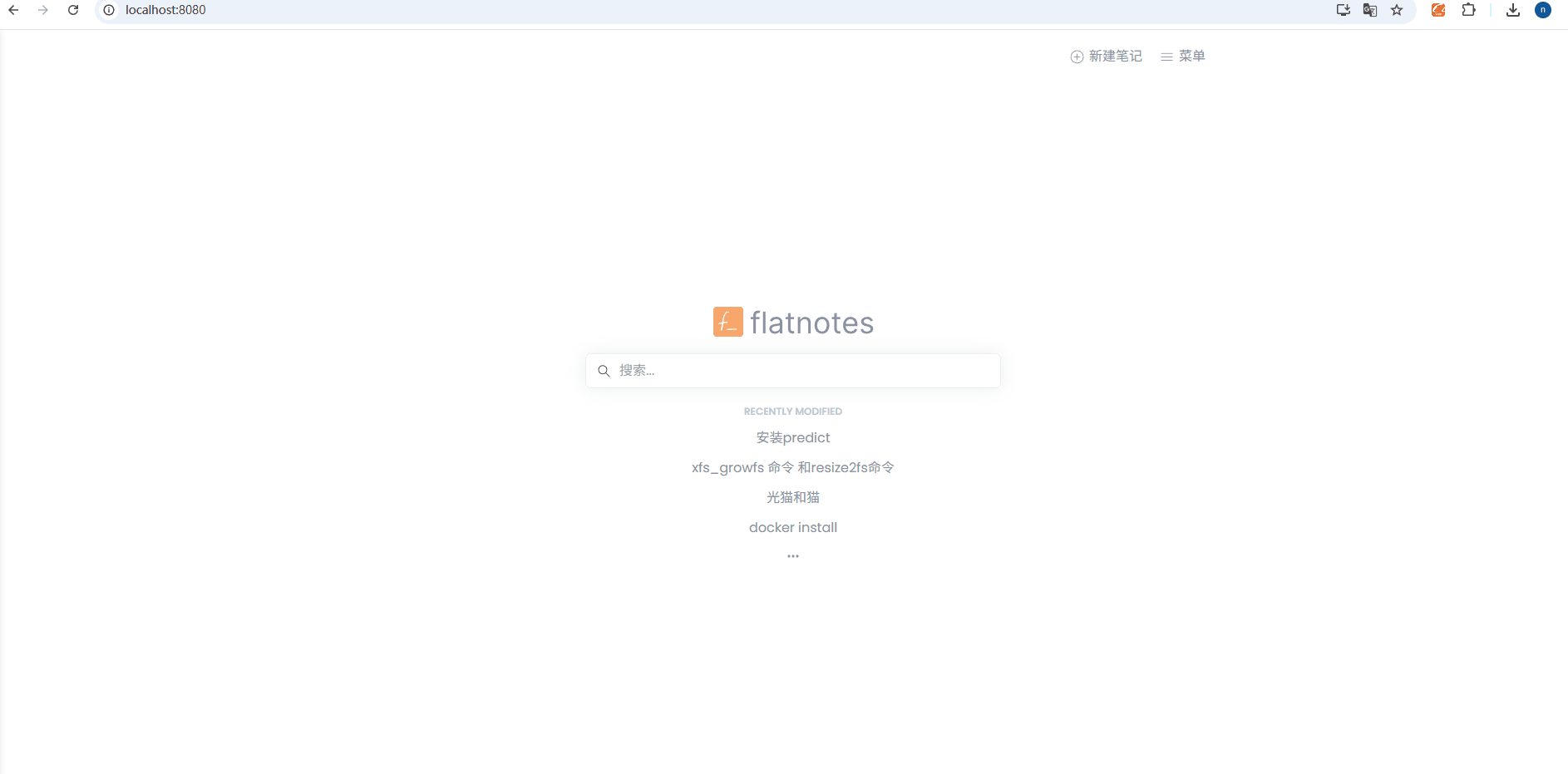Viewport: 1568px width, 774px height.
Task: Click the profile avatar circle labeled n
Action: (x=1544, y=10)
